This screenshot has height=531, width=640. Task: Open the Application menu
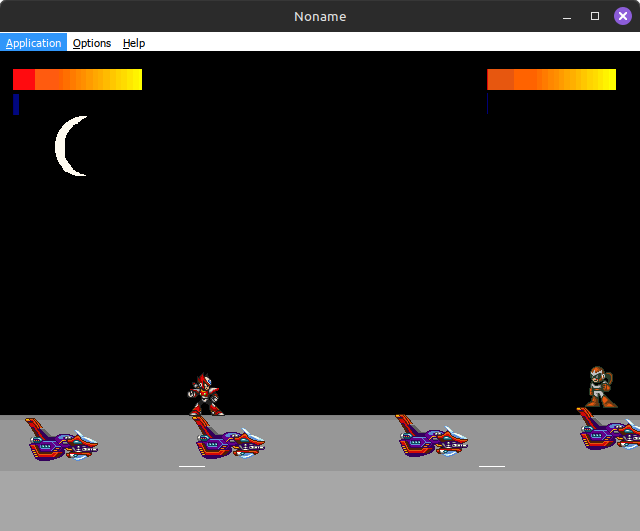point(33,43)
